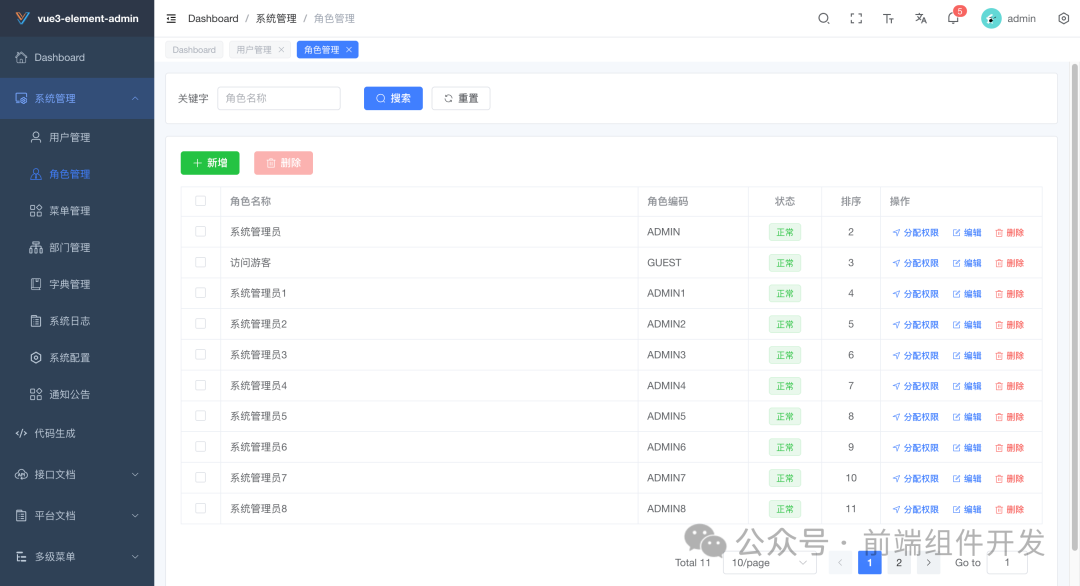This screenshot has height=586, width=1080.
Task: Open the notification bell with badge 5
Action: tap(952, 19)
